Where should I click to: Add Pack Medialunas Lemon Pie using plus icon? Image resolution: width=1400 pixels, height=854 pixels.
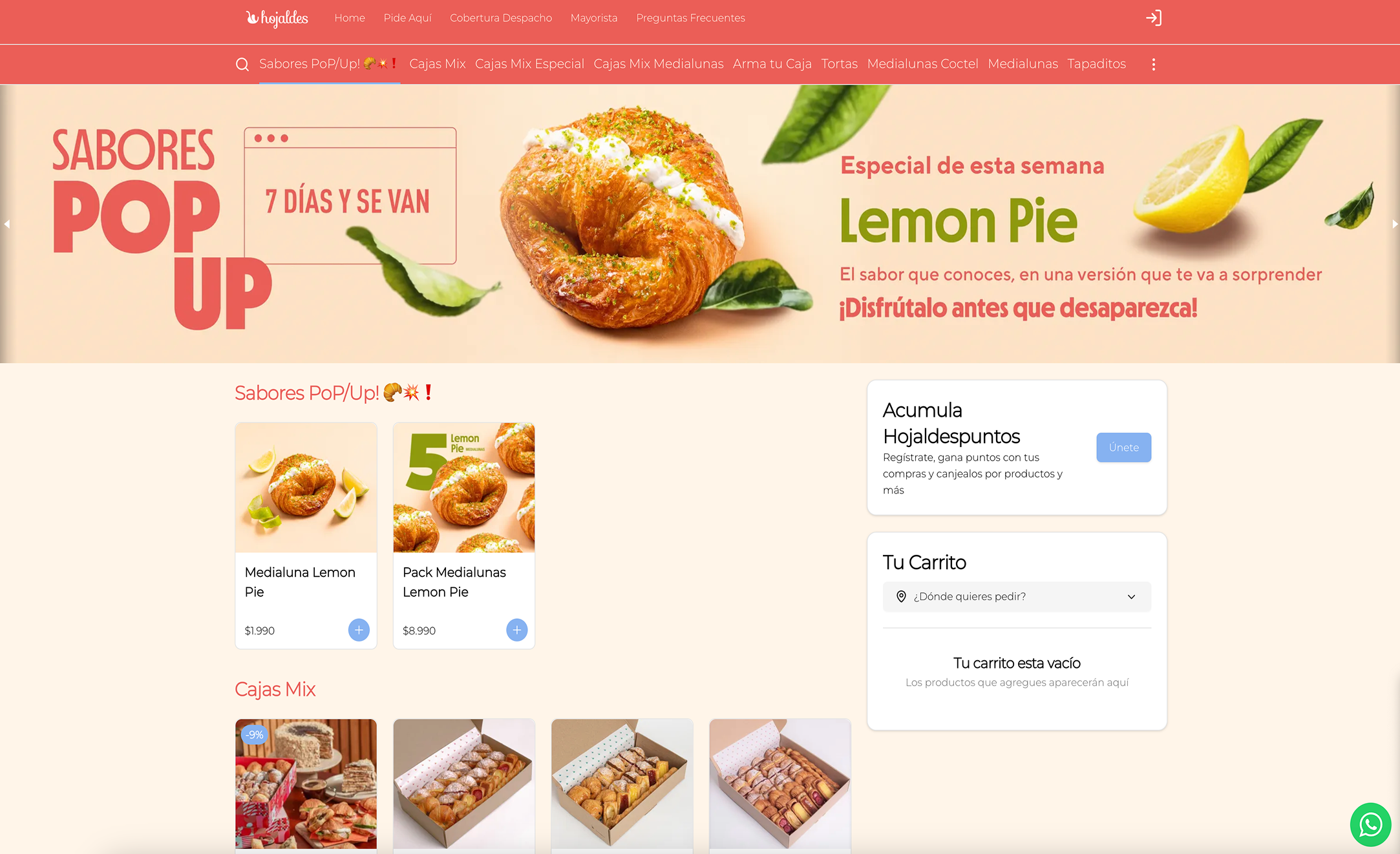[516, 630]
